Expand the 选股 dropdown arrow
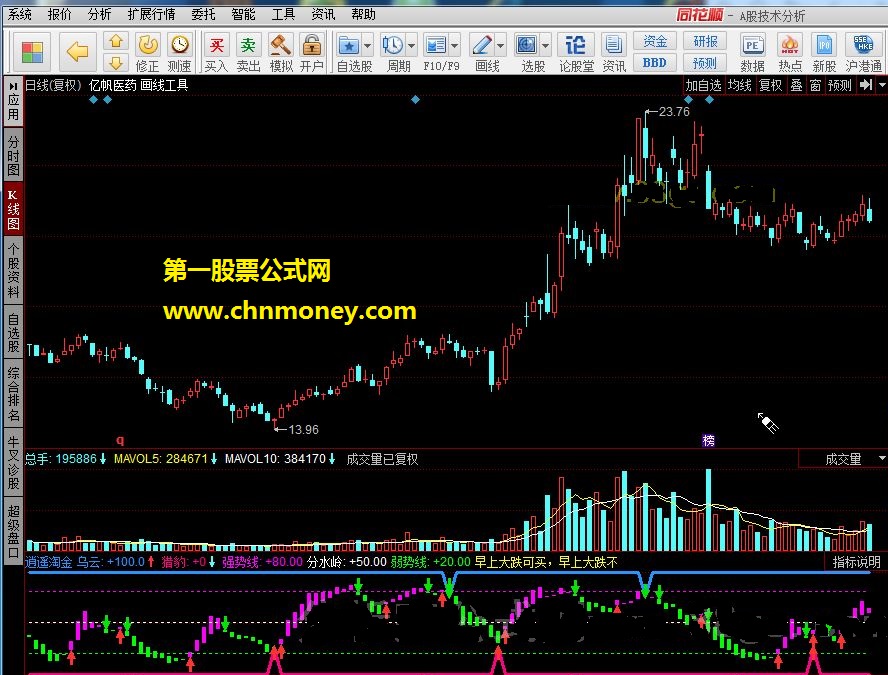 tap(545, 46)
